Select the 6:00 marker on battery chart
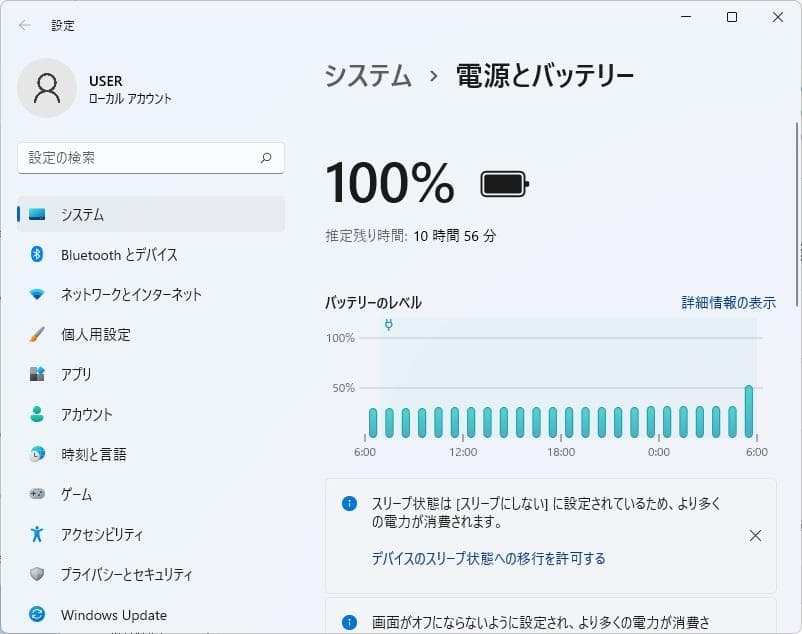Screen dimensions: 802x634 click(x=365, y=453)
